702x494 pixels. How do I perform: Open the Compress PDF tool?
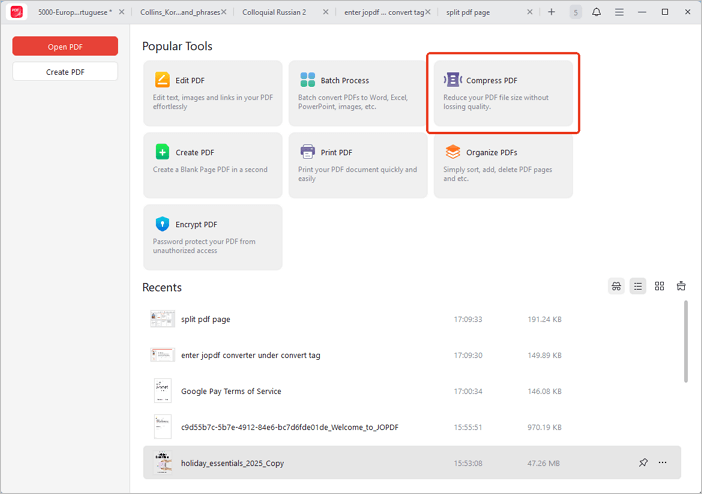503,93
